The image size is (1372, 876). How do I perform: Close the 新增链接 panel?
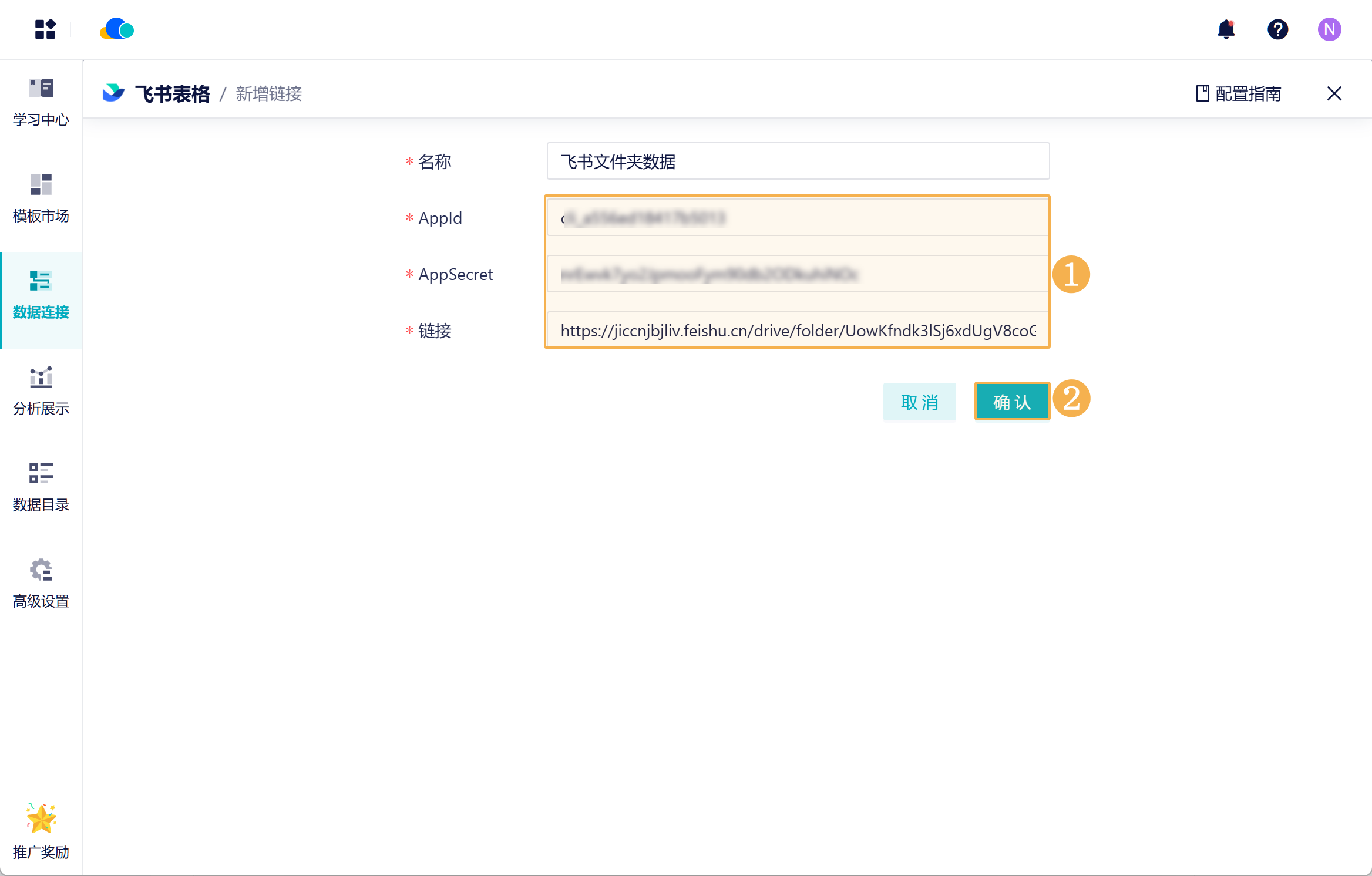(x=1334, y=93)
